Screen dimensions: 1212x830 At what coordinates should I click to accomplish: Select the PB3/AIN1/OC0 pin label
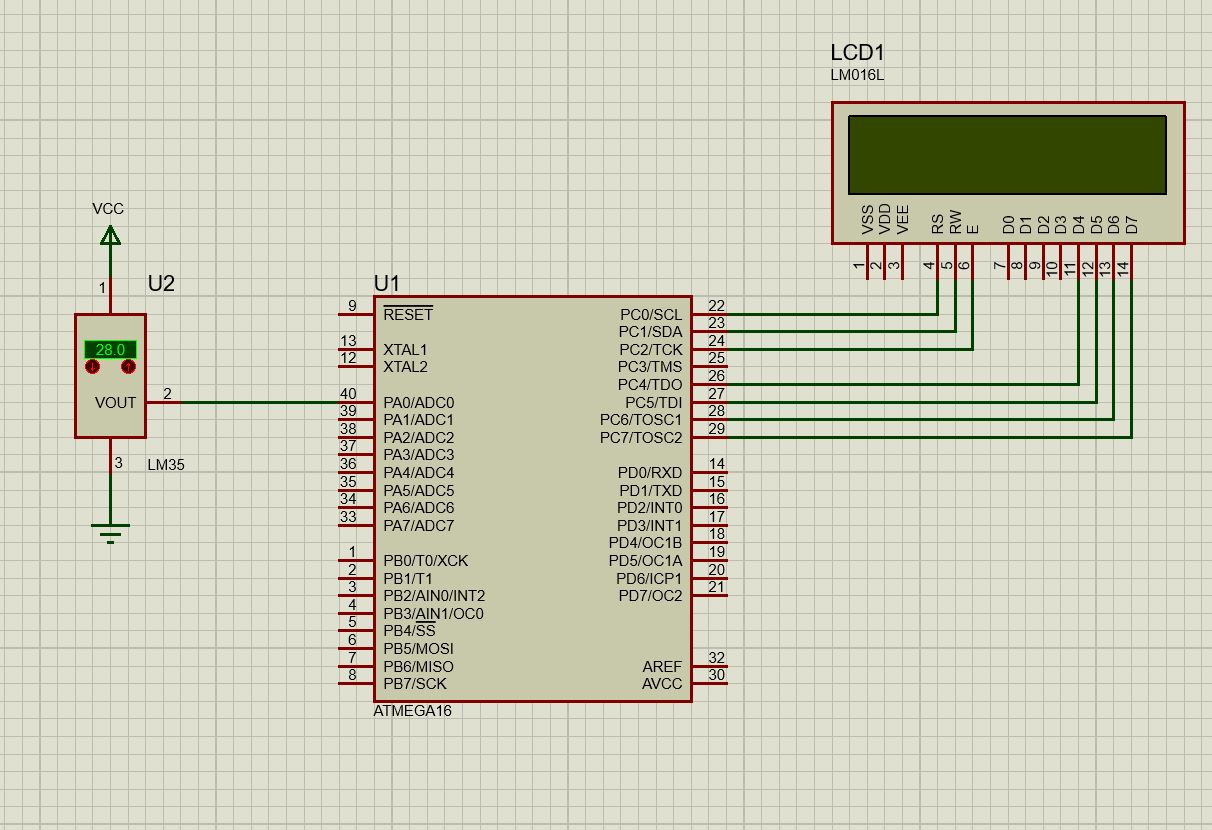(433, 614)
